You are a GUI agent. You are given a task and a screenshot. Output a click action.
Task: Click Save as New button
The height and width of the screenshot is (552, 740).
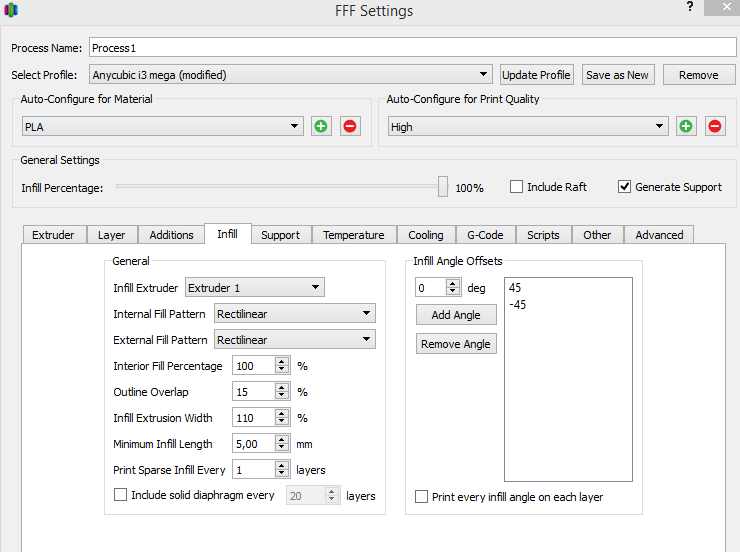tap(617, 75)
